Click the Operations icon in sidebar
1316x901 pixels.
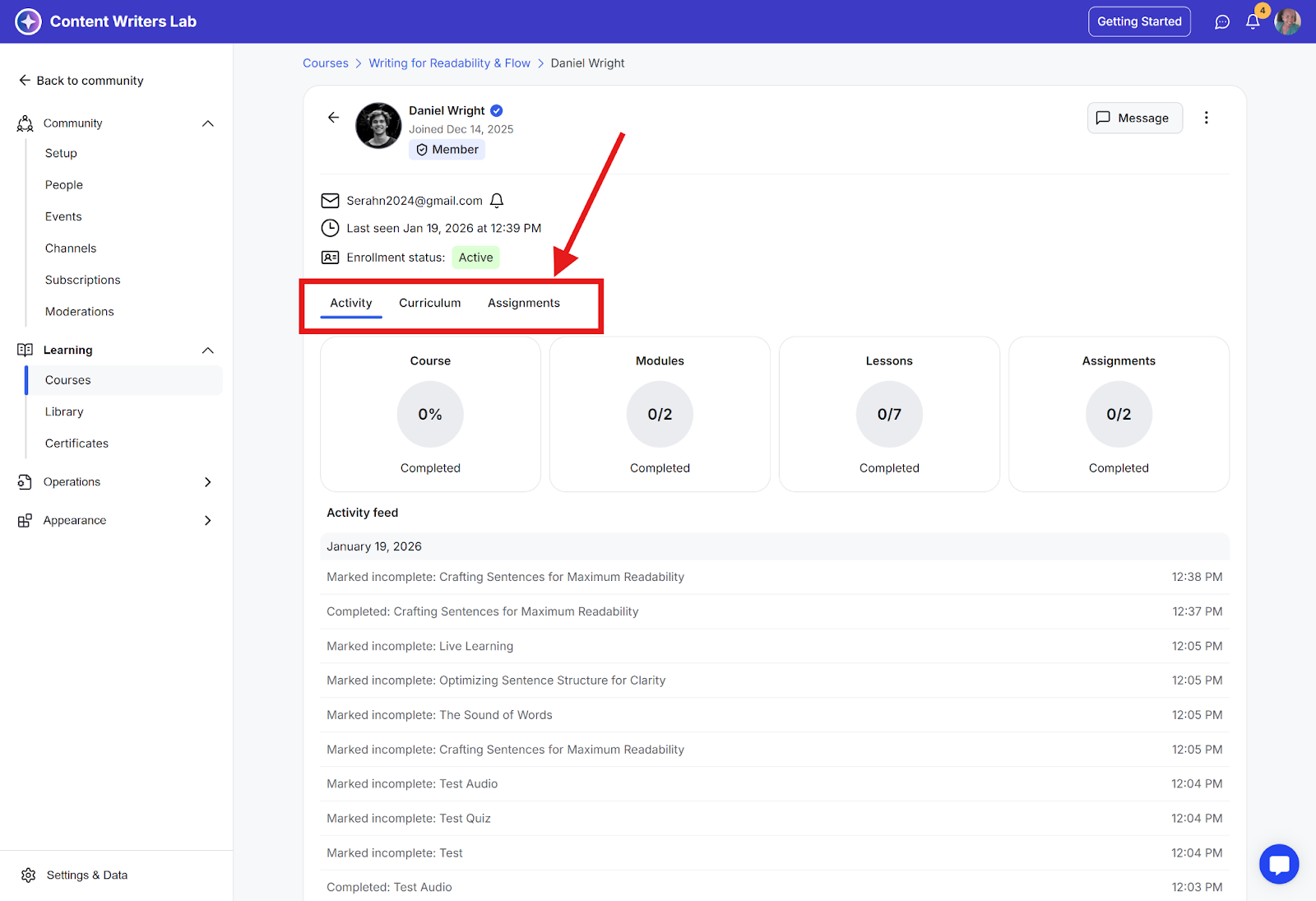click(25, 482)
